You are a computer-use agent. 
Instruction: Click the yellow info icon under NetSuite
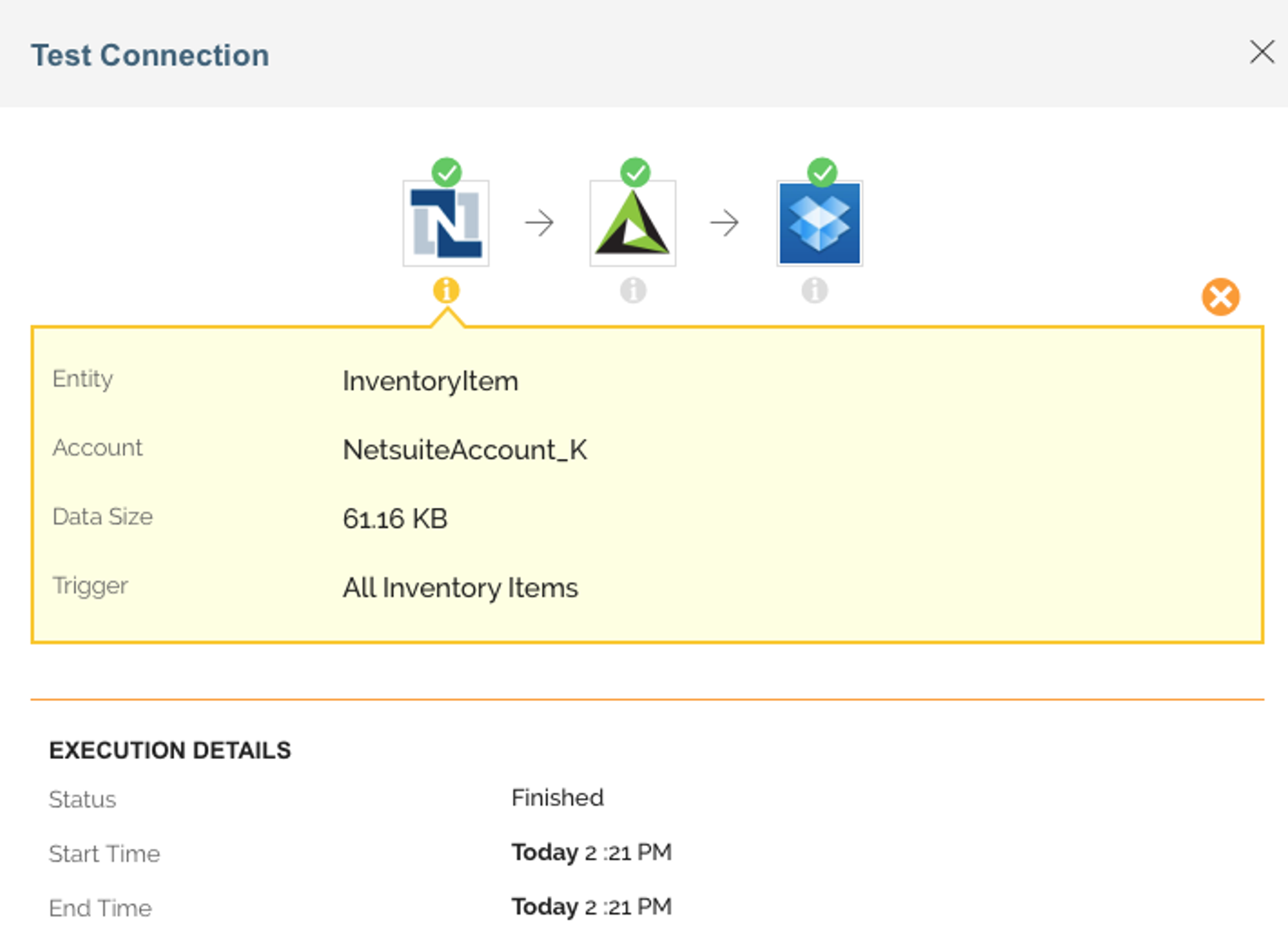point(446,290)
